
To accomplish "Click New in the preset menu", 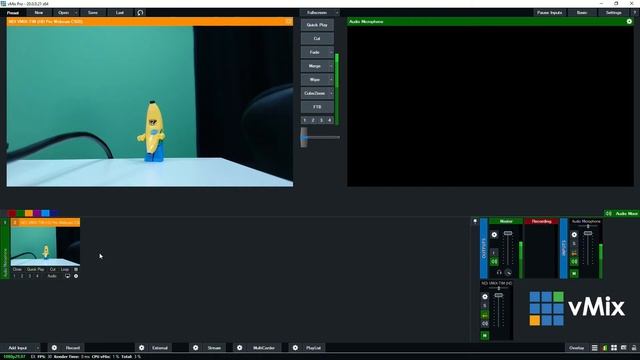I will (39, 13).
